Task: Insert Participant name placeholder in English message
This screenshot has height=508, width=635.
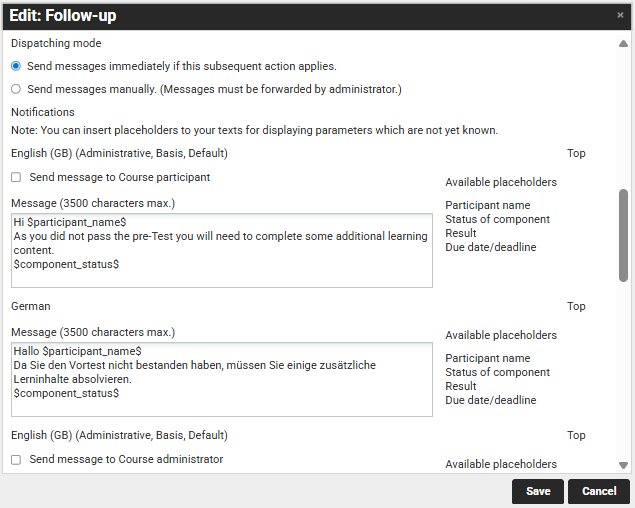Action: coord(487,205)
